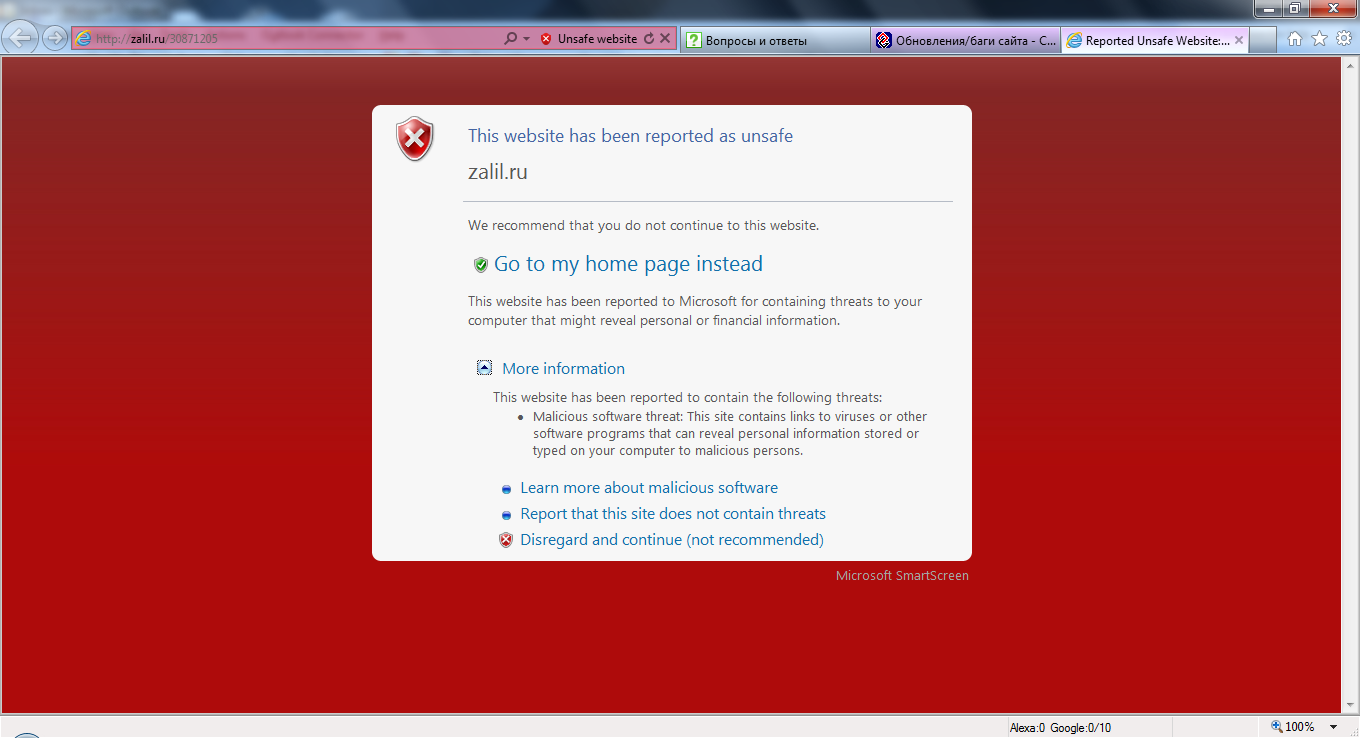Image resolution: width=1360 pixels, height=738 pixels.
Task: Click the scrollbar down arrow
Action: (1350, 706)
